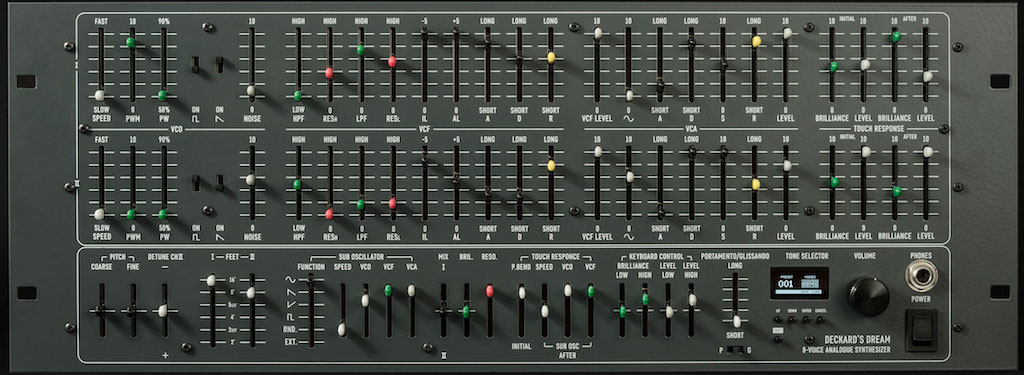Toggle channel I VCO sawtooth ON switch
The image size is (1024, 375).
coord(219,65)
